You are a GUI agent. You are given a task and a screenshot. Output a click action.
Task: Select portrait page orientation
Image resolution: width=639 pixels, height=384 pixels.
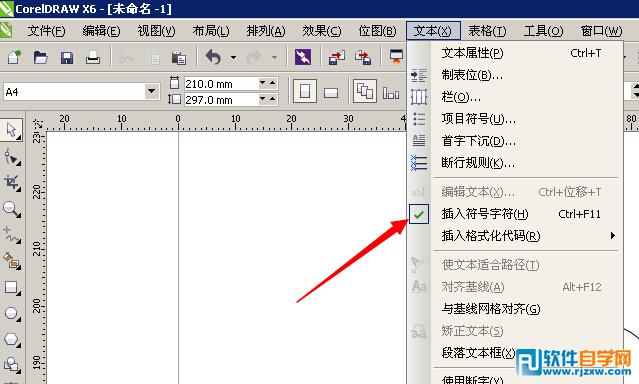(305, 91)
